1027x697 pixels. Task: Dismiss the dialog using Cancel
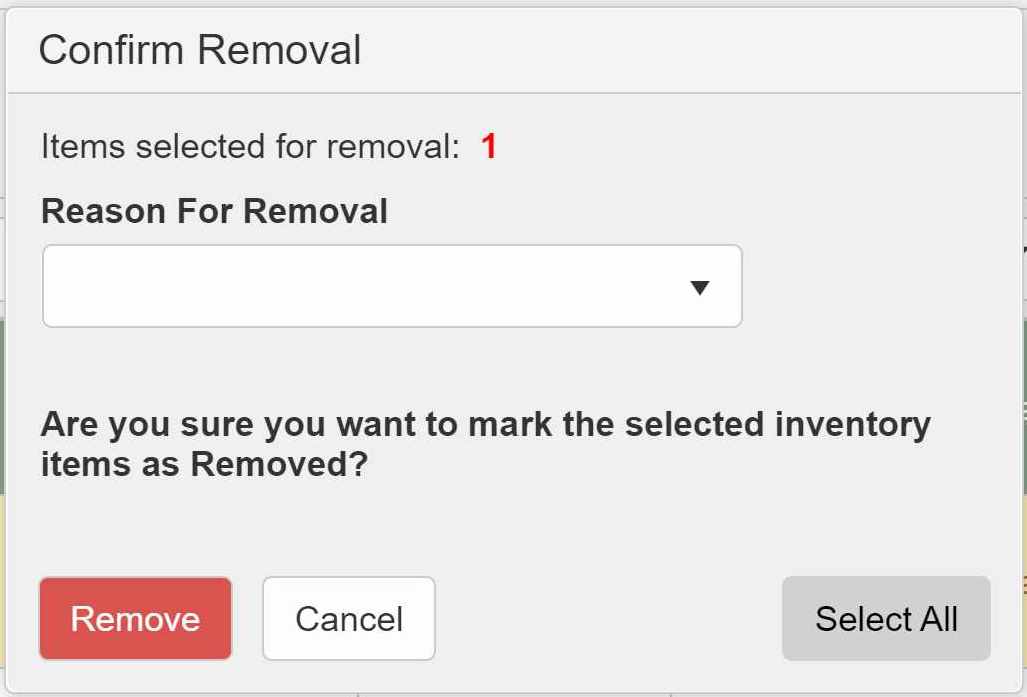(x=348, y=618)
